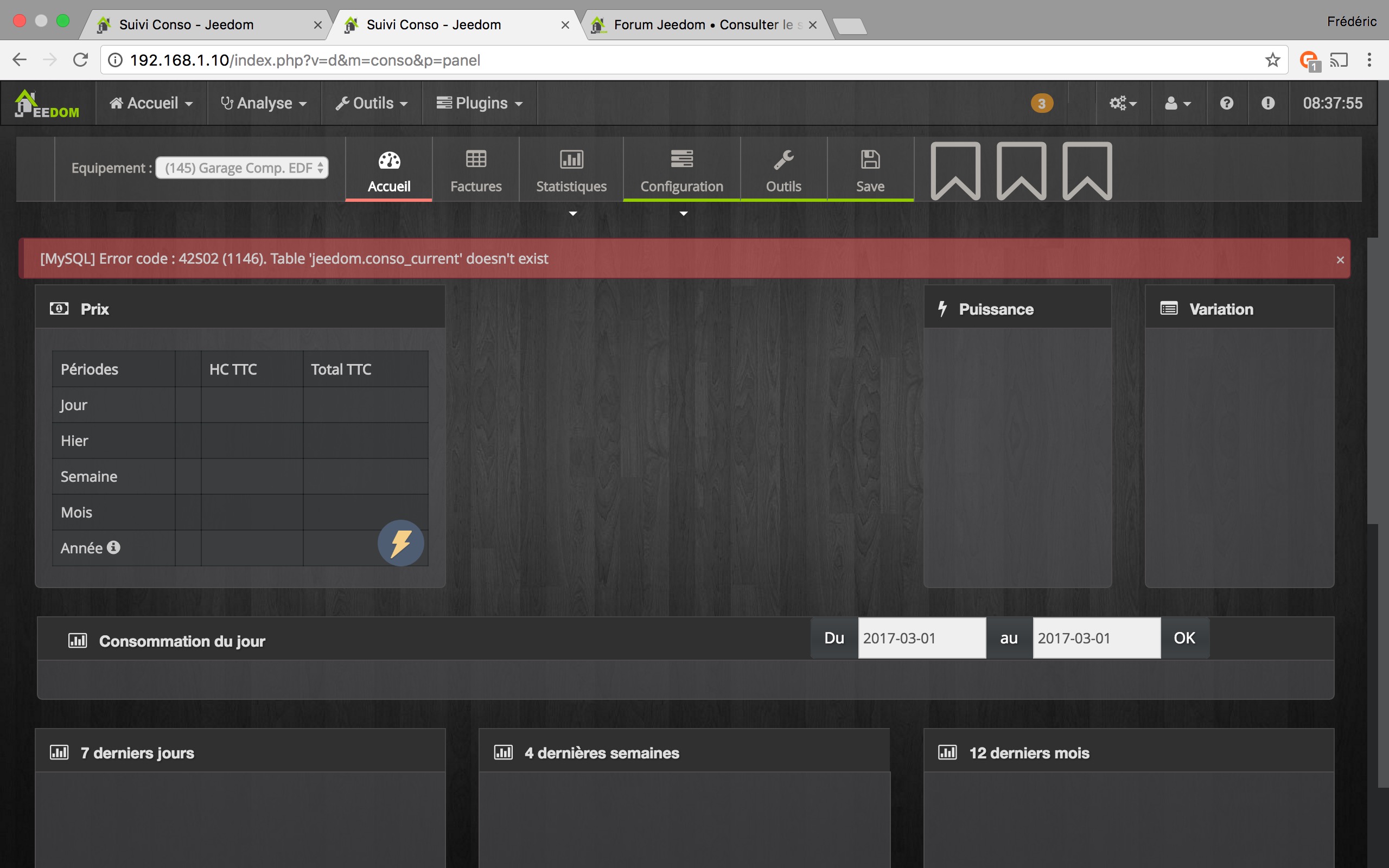This screenshot has height=868, width=1389.
Task: Click the Hier row label
Action: tap(74, 441)
